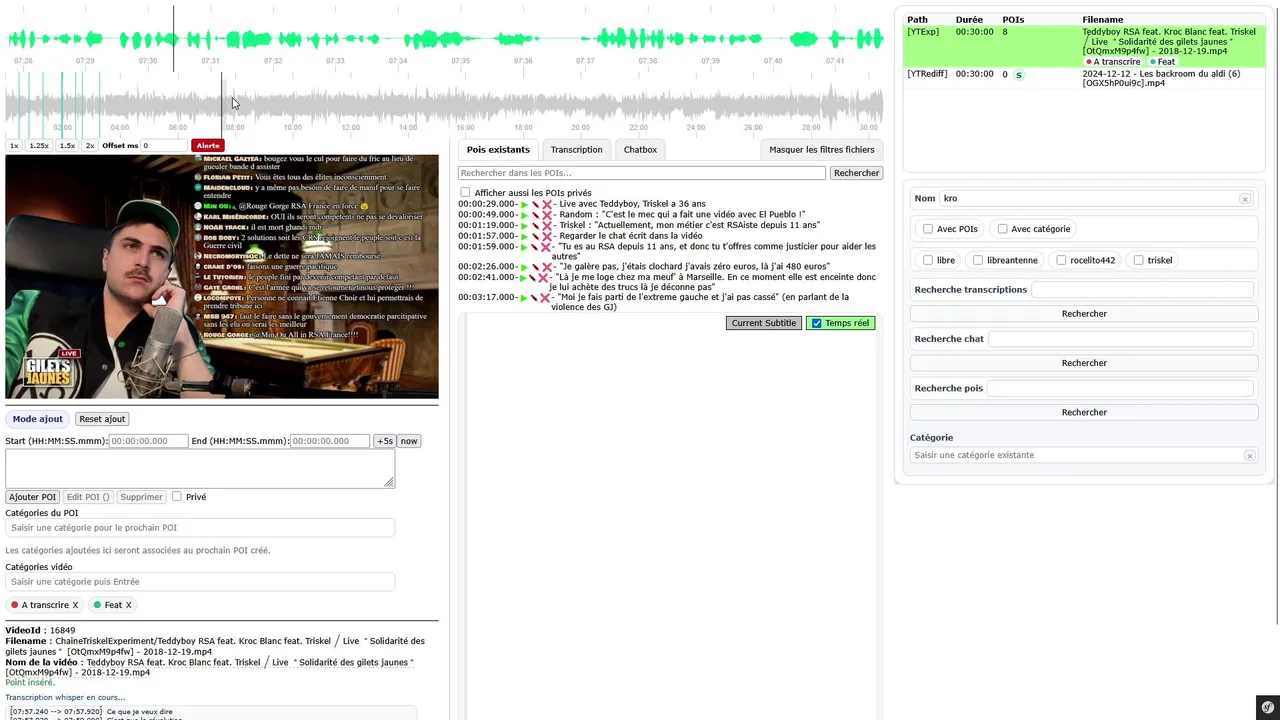
Task: Edit the 'Je galère pas' POI
Action: click(x=536, y=267)
